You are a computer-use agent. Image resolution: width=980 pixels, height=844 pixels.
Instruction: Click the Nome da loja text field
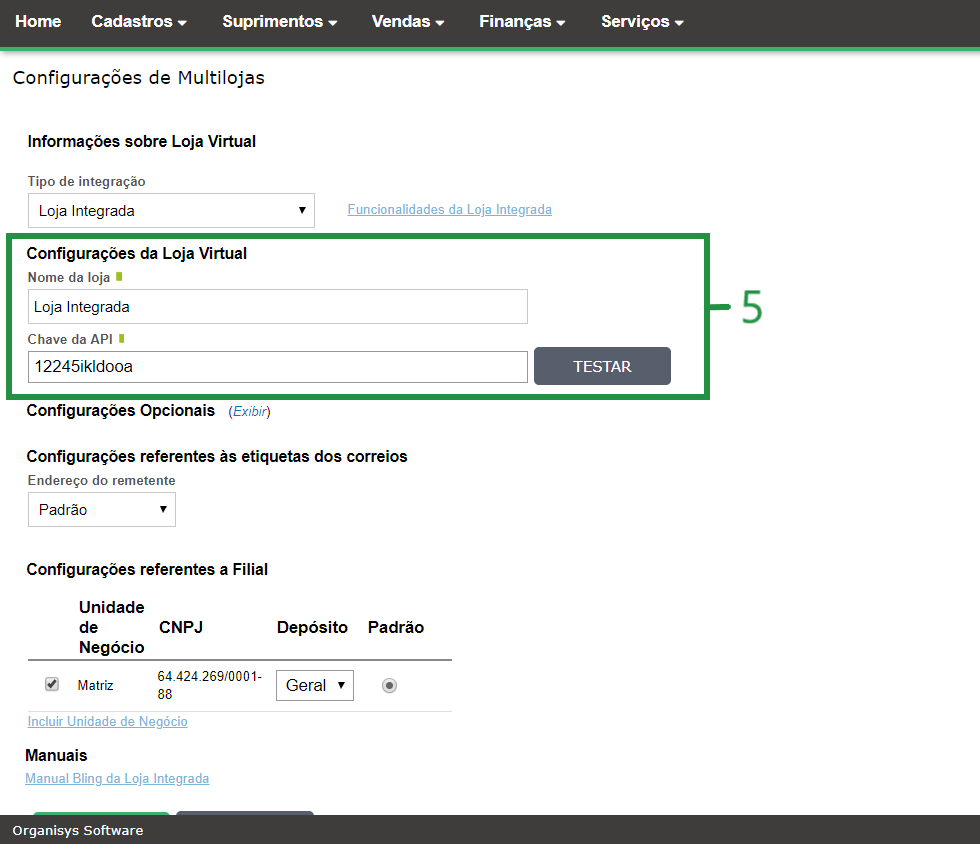[x=278, y=307]
